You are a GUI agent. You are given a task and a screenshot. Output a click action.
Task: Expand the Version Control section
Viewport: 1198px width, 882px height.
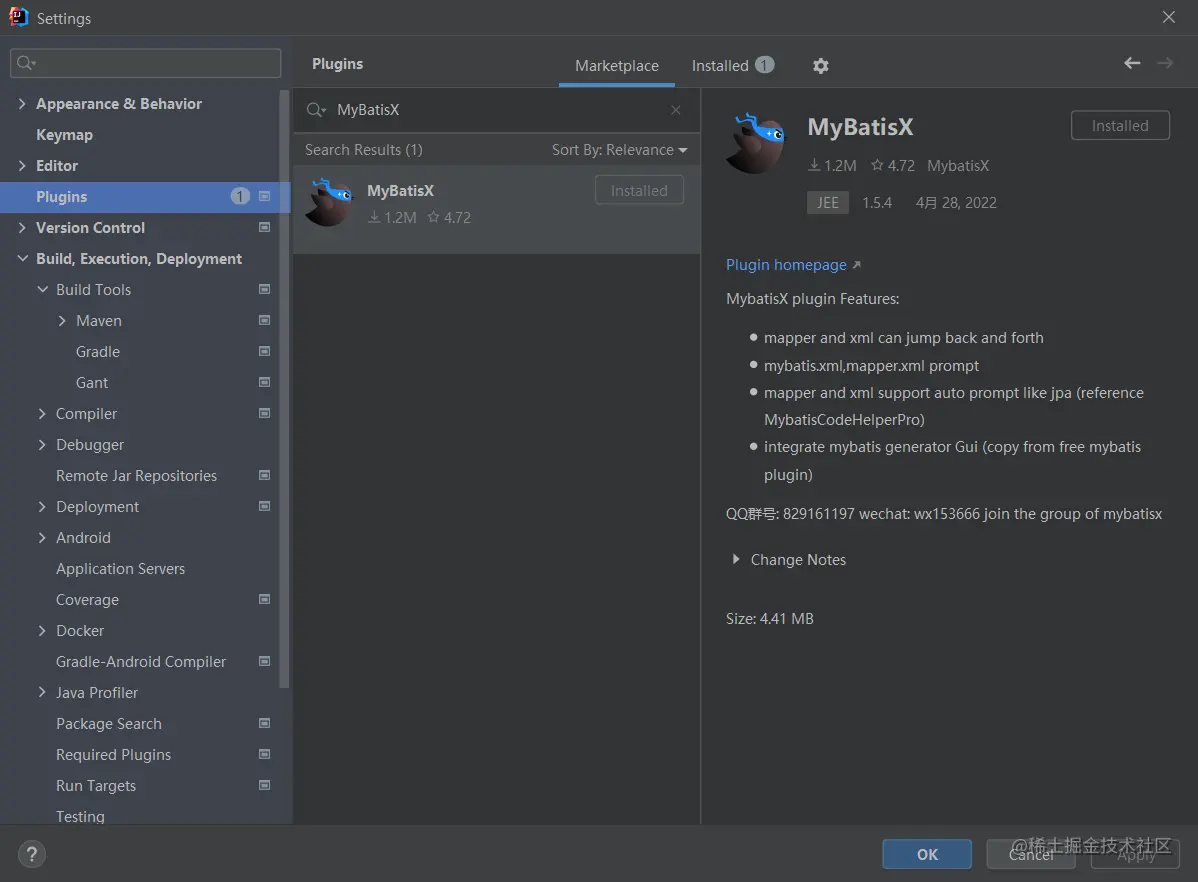[x=22, y=227]
